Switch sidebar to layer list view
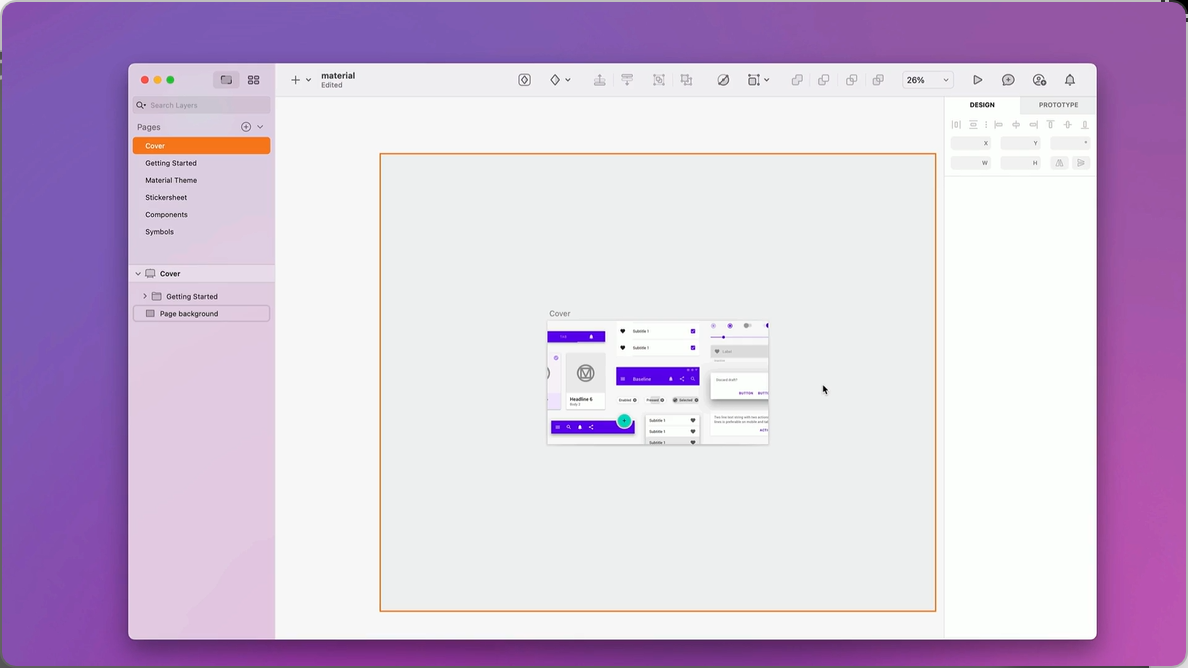1188x668 pixels. pos(226,80)
